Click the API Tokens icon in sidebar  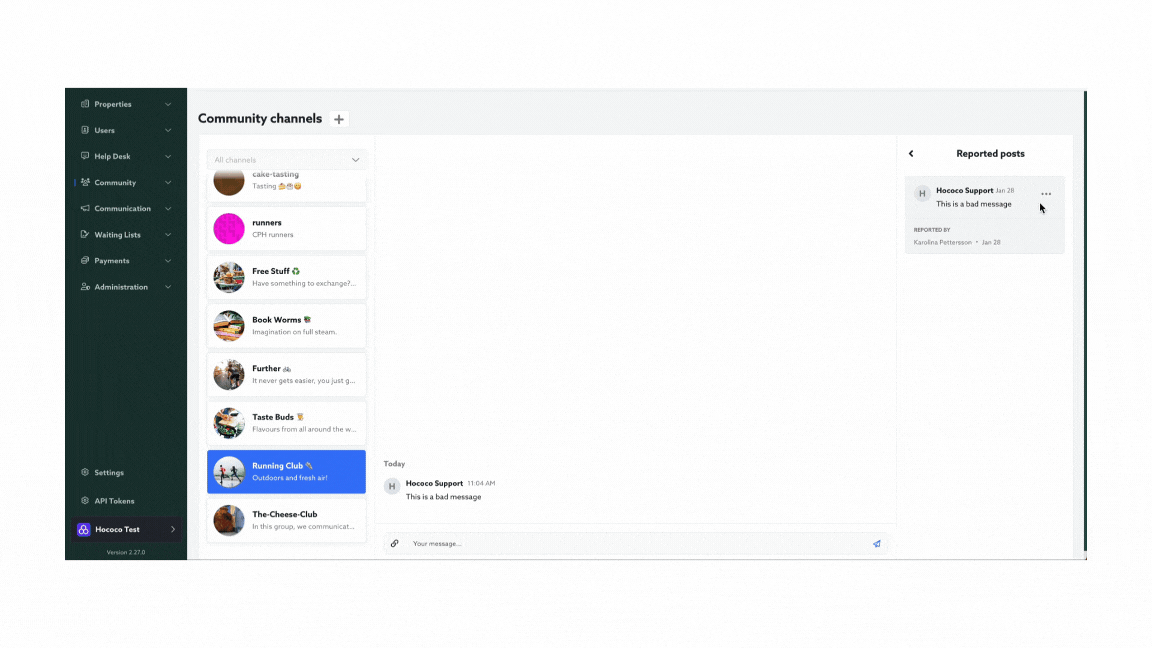tap(85, 501)
